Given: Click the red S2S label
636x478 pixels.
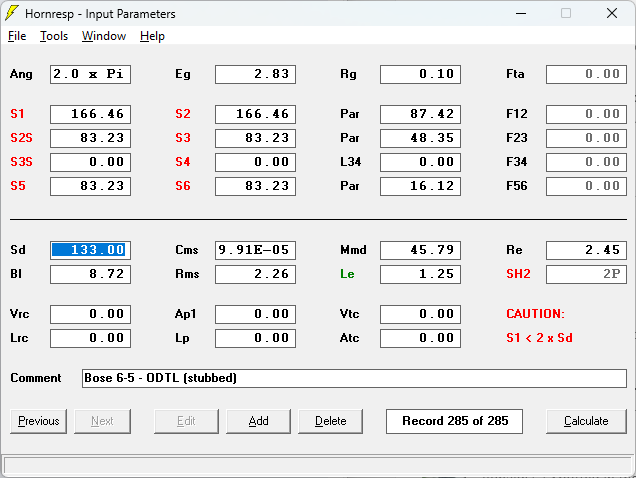Looking at the screenshot, I should point(21,138).
